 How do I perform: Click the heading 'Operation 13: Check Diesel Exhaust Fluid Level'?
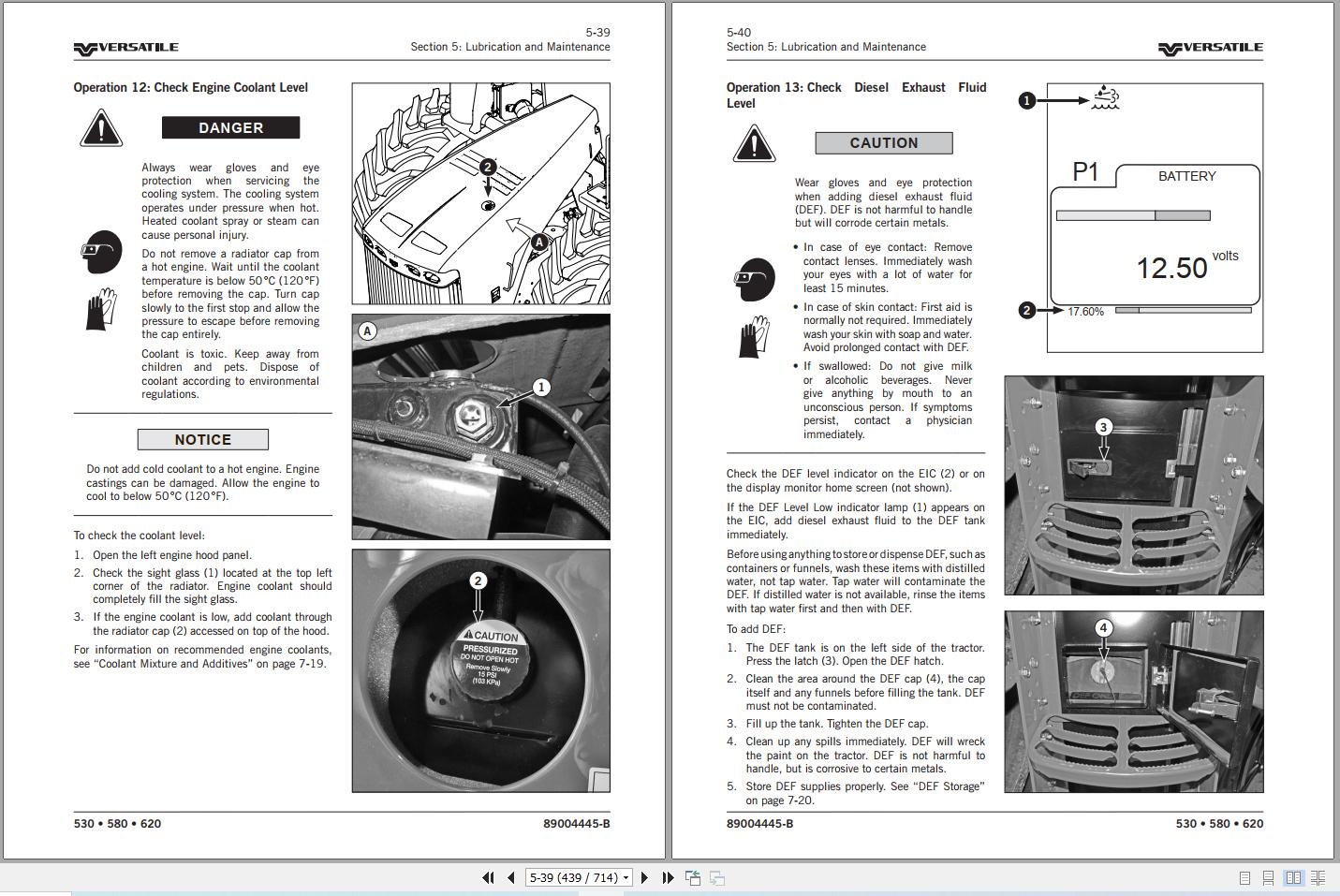click(x=856, y=95)
